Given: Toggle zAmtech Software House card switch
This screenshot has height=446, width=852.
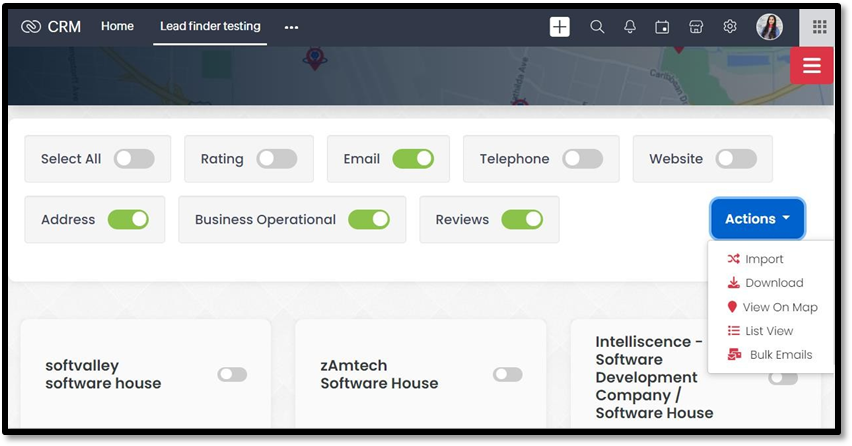Looking at the screenshot, I should tap(508, 374).
